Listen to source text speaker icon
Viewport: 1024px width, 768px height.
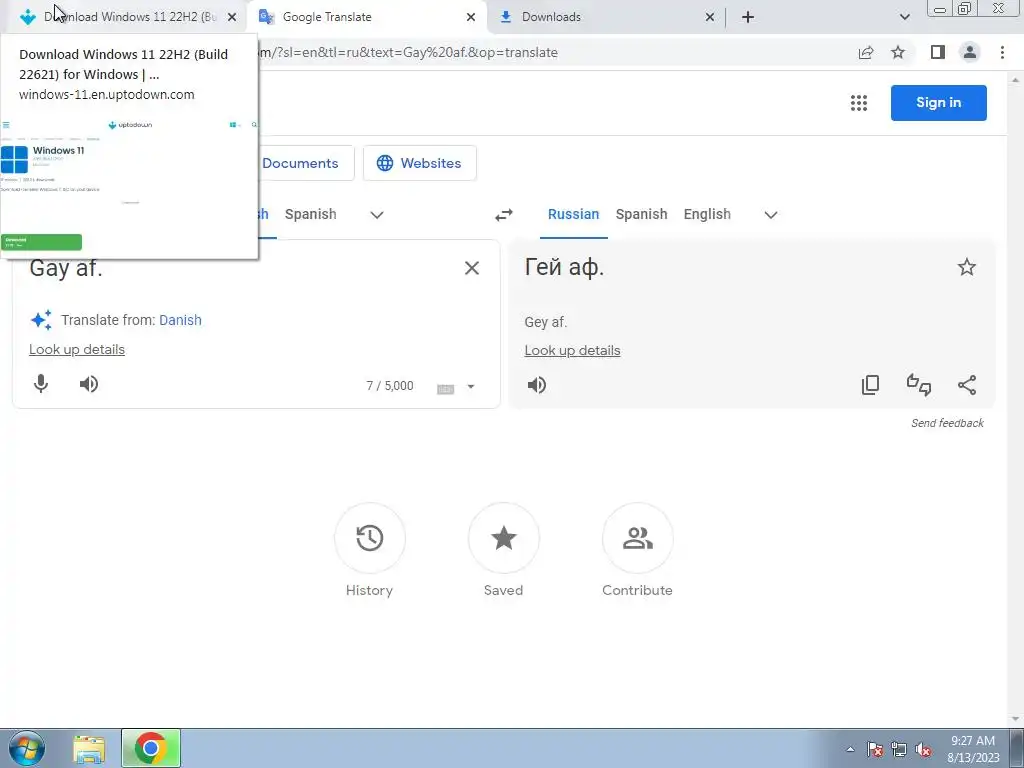point(89,384)
